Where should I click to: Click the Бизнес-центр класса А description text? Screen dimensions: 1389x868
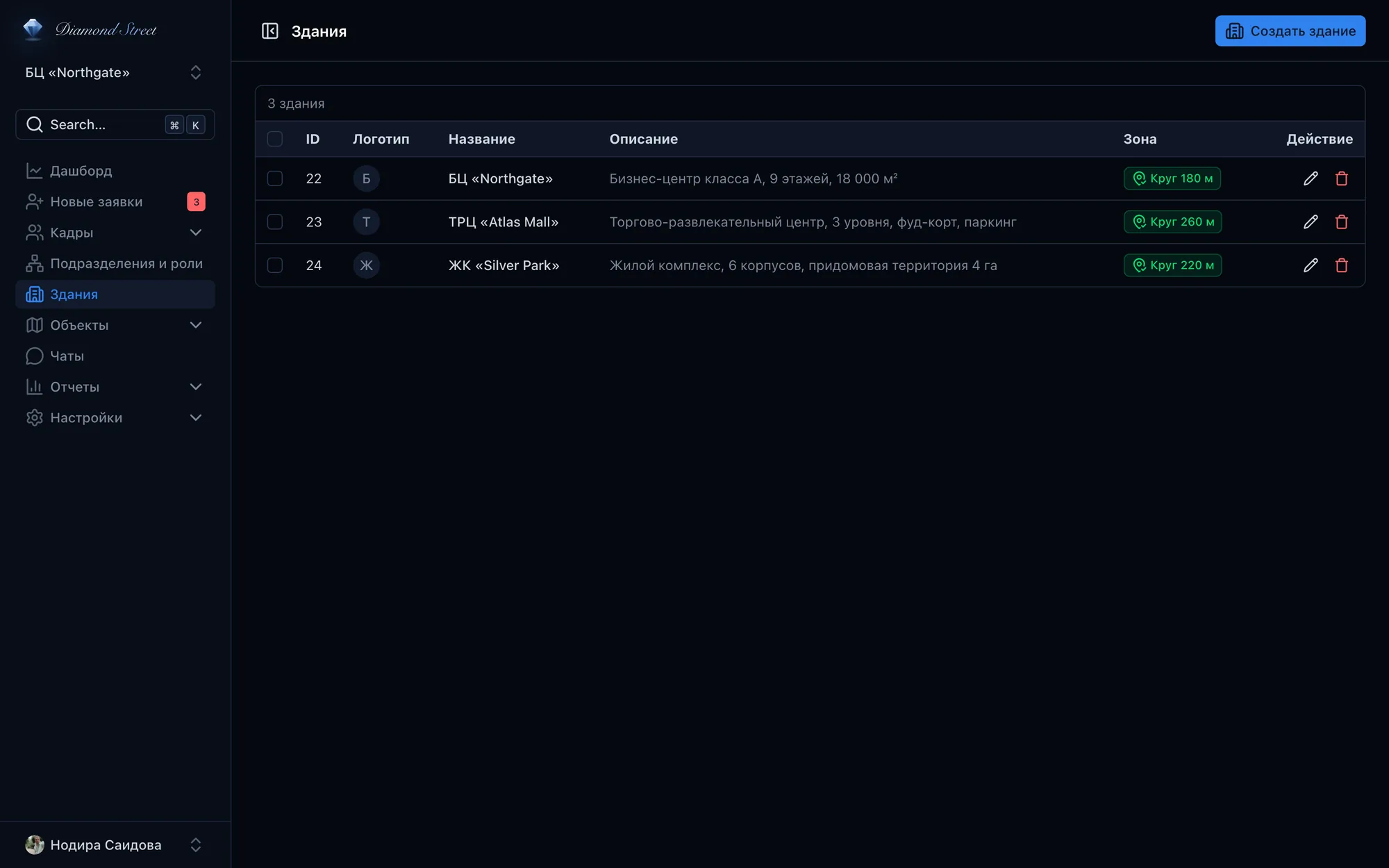(x=754, y=178)
